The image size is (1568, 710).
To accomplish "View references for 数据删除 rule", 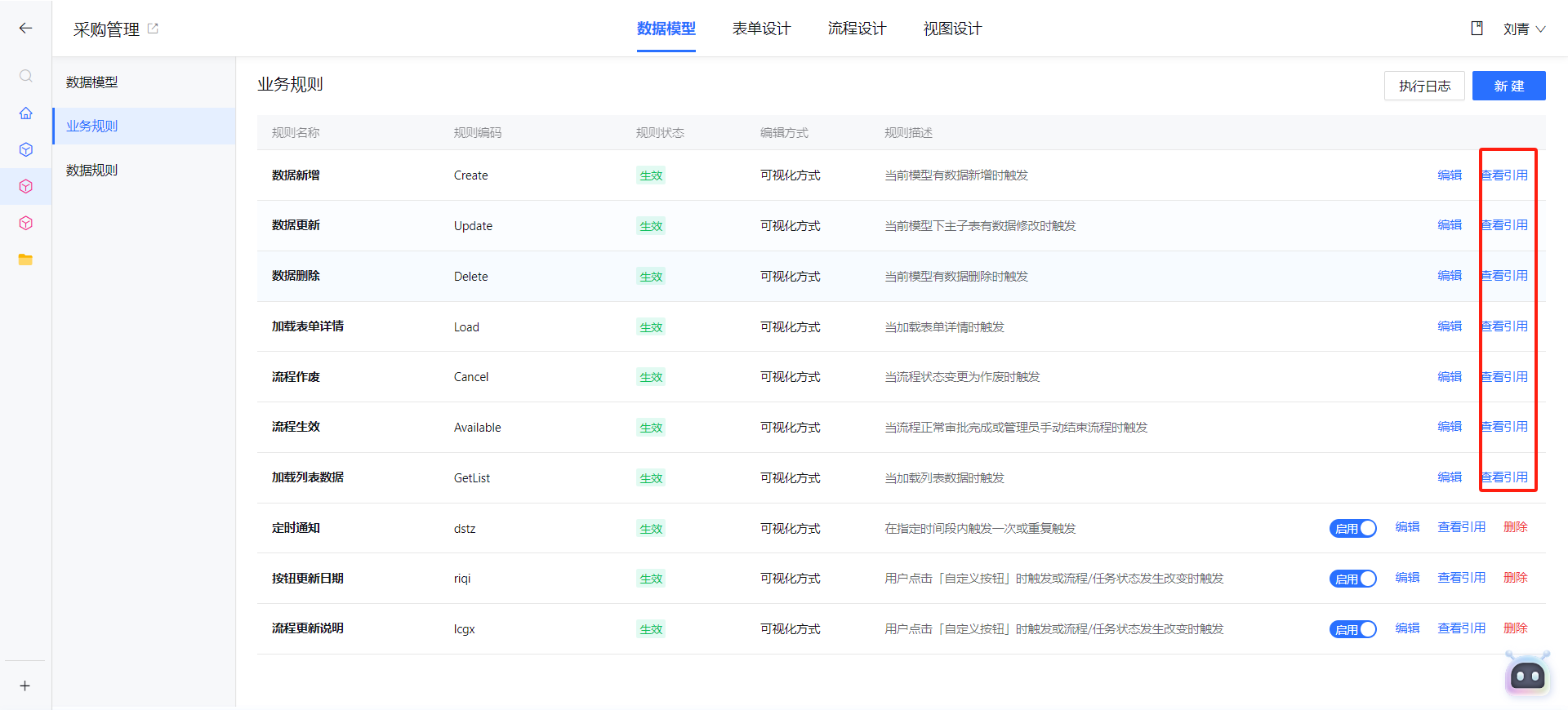I will pyautogui.click(x=1504, y=275).
